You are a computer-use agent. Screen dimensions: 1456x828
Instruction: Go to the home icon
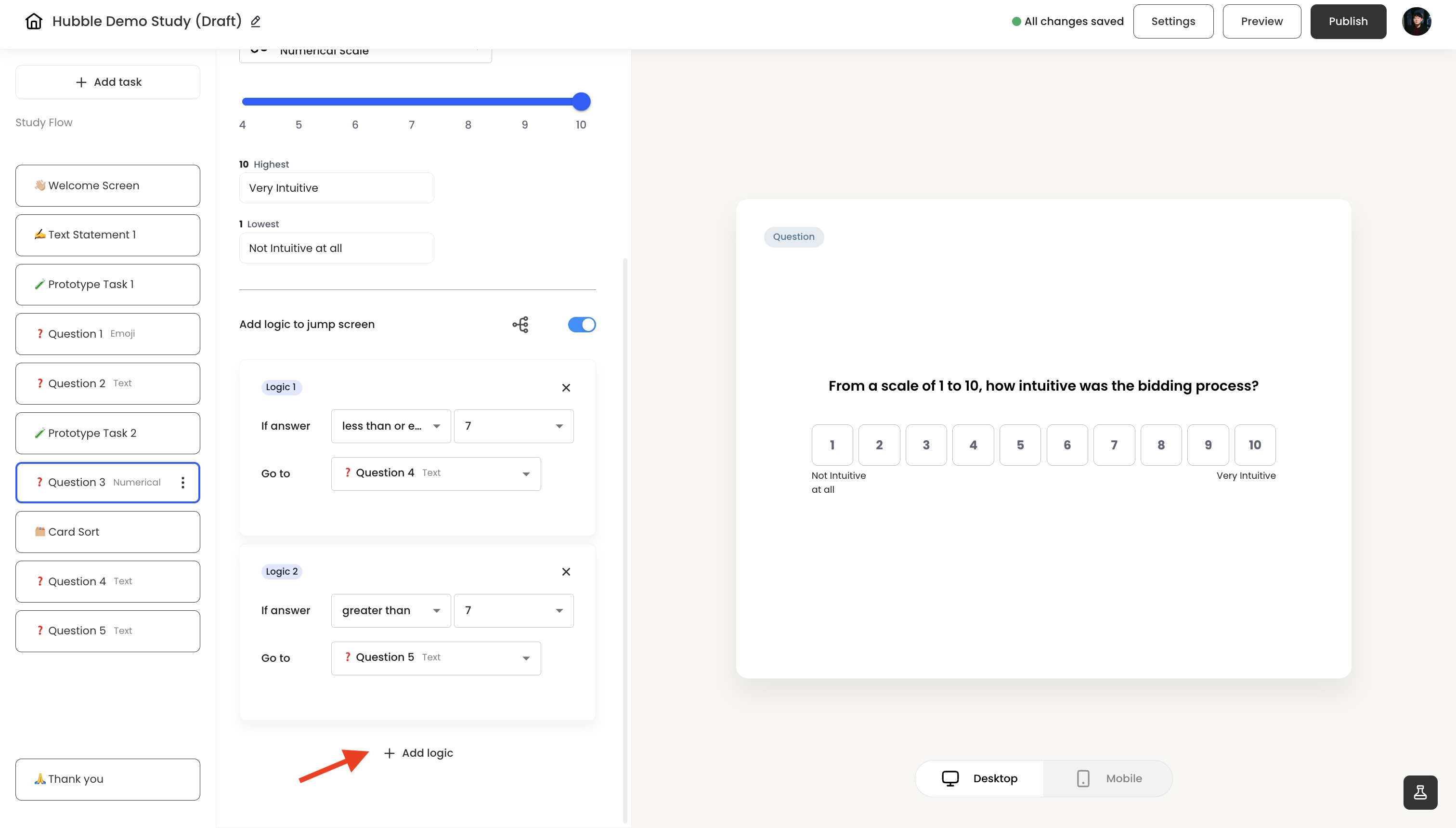(x=34, y=21)
